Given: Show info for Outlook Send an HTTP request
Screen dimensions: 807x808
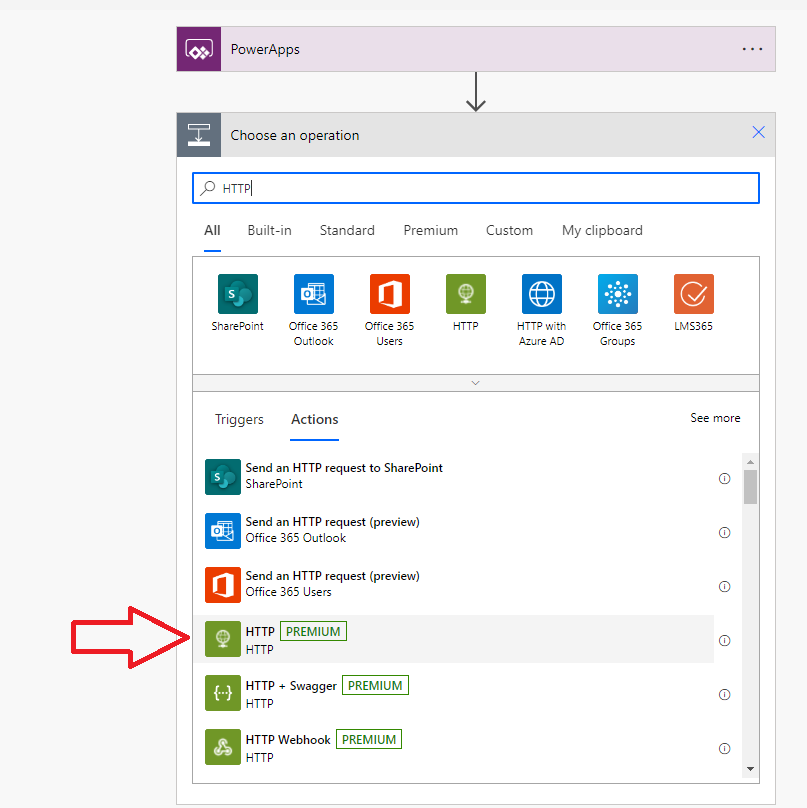Looking at the screenshot, I should [x=725, y=532].
